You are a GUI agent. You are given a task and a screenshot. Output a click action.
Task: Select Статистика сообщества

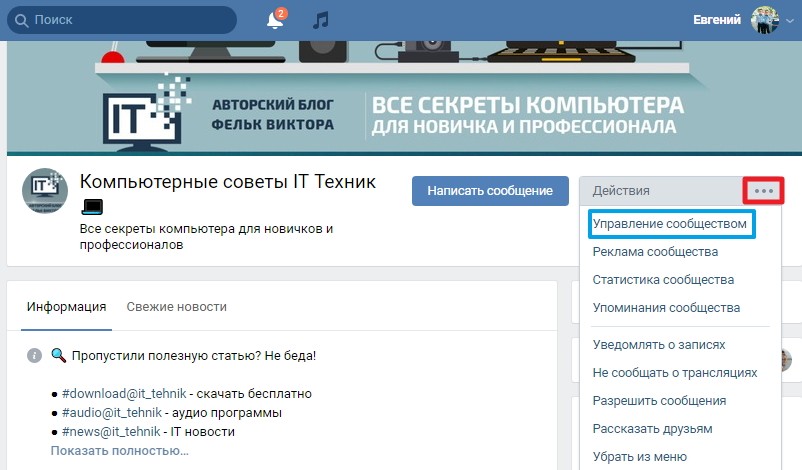663,280
